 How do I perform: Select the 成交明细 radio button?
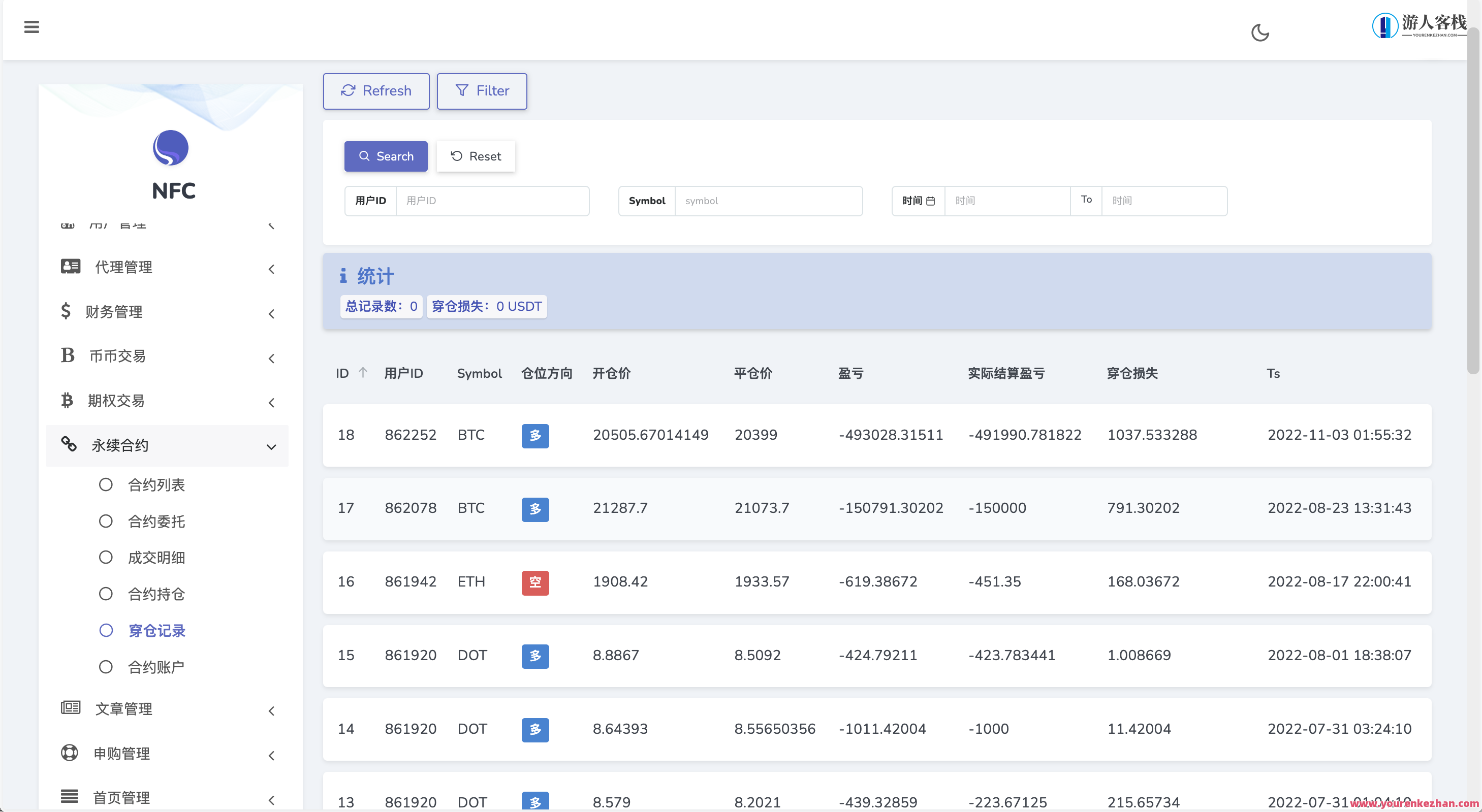coord(106,557)
